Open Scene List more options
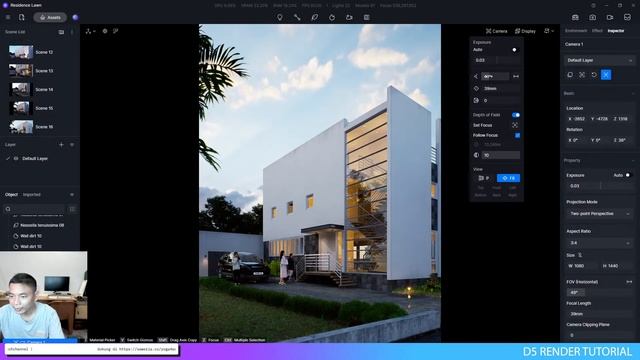 point(72,32)
